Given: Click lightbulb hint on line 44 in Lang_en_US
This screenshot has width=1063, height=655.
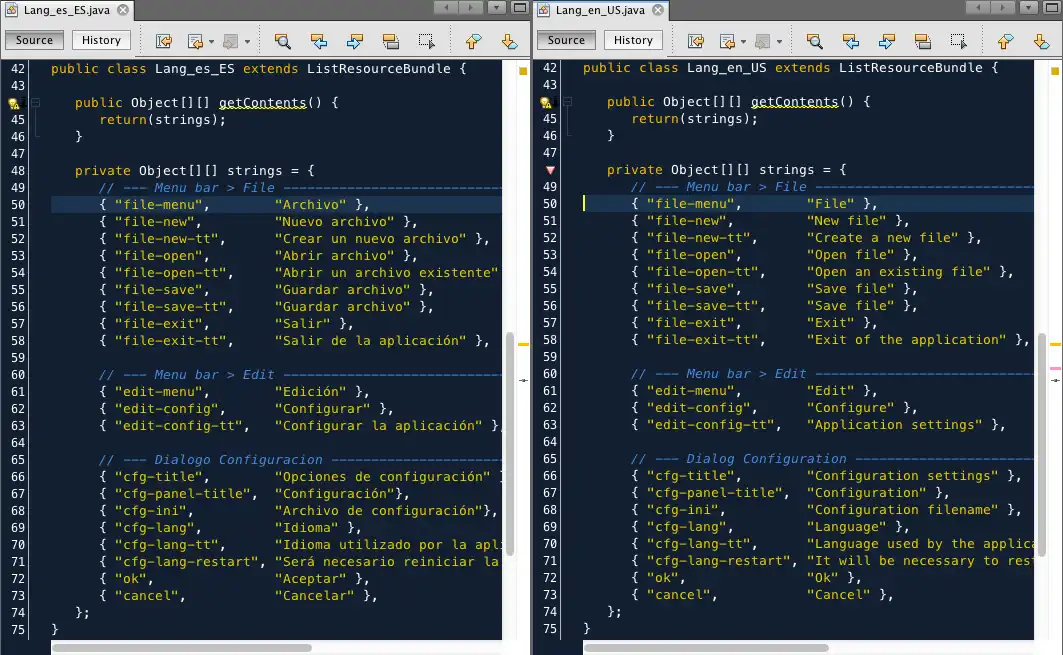Looking at the screenshot, I should (x=546, y=102).
